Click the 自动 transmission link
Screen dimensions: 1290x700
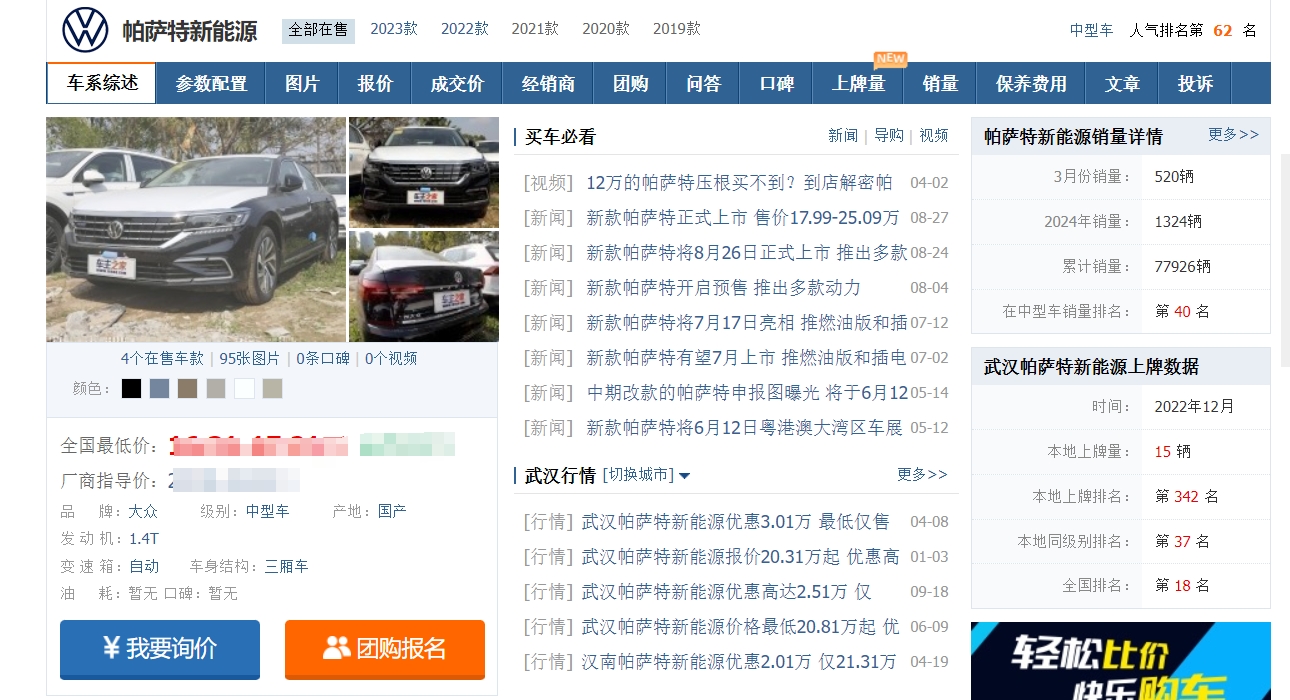click(144, 566)
